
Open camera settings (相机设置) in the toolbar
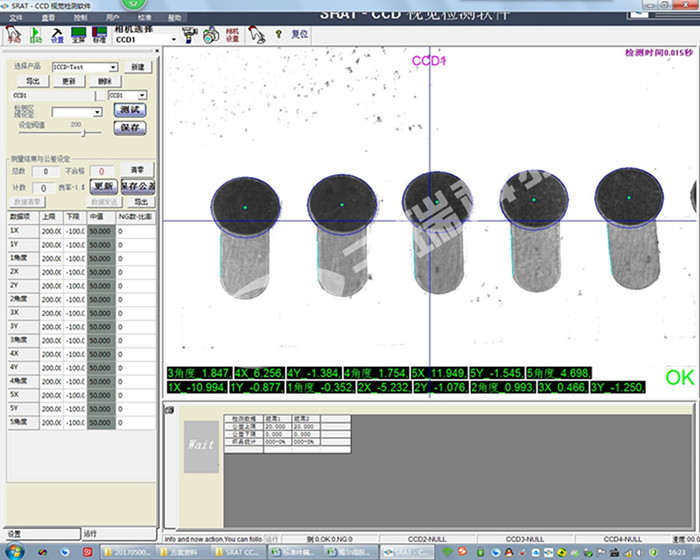coord(232,35)
